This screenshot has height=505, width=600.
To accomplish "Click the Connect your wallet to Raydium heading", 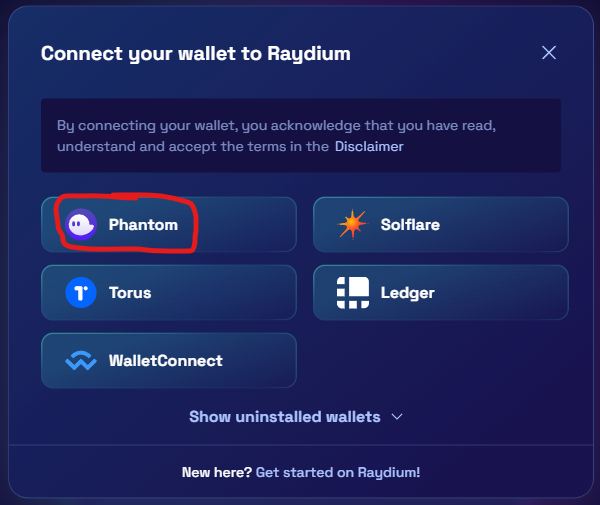I will (196, 54).
